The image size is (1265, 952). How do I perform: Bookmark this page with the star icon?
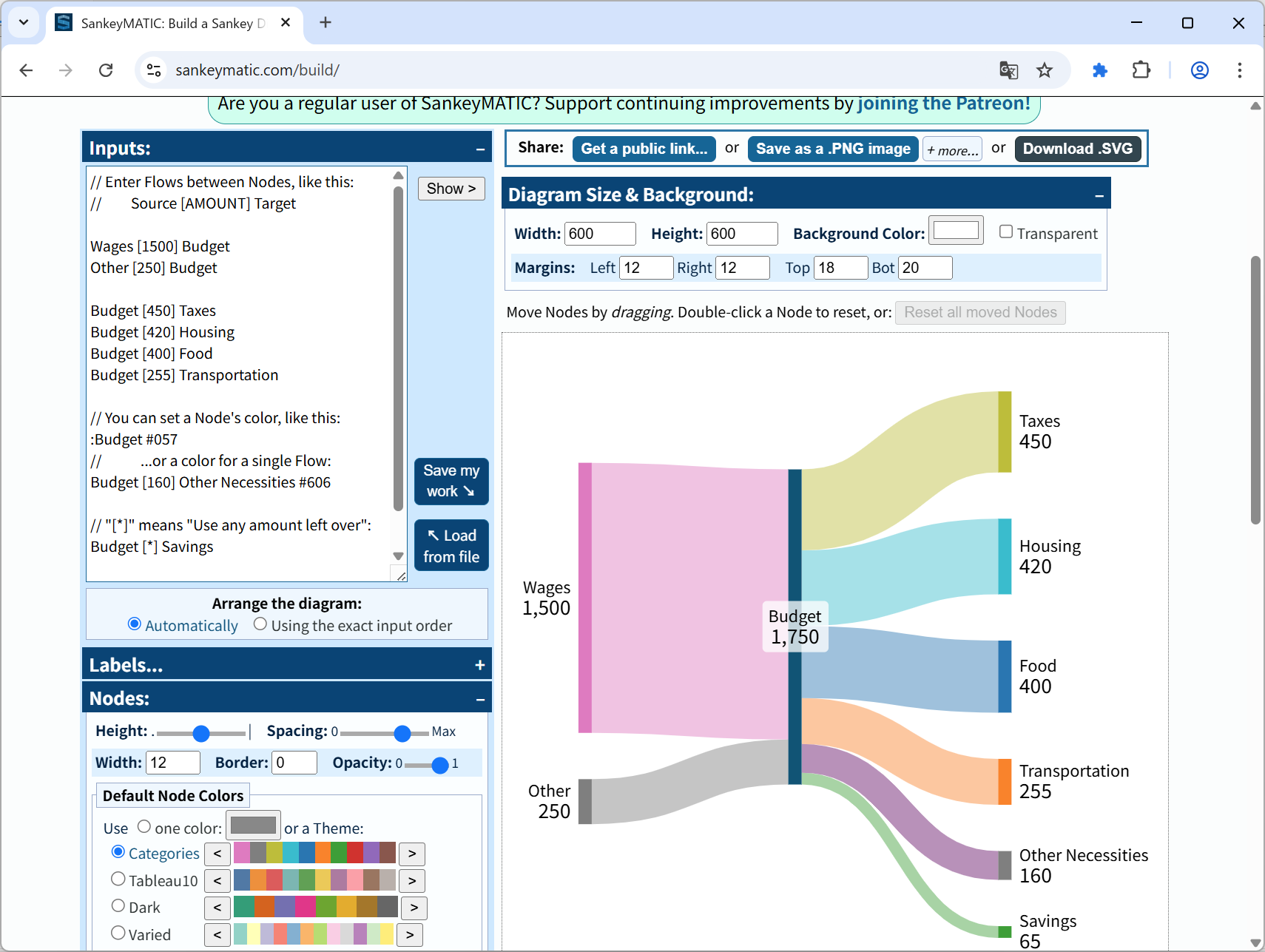click(x=1045, y=70)
